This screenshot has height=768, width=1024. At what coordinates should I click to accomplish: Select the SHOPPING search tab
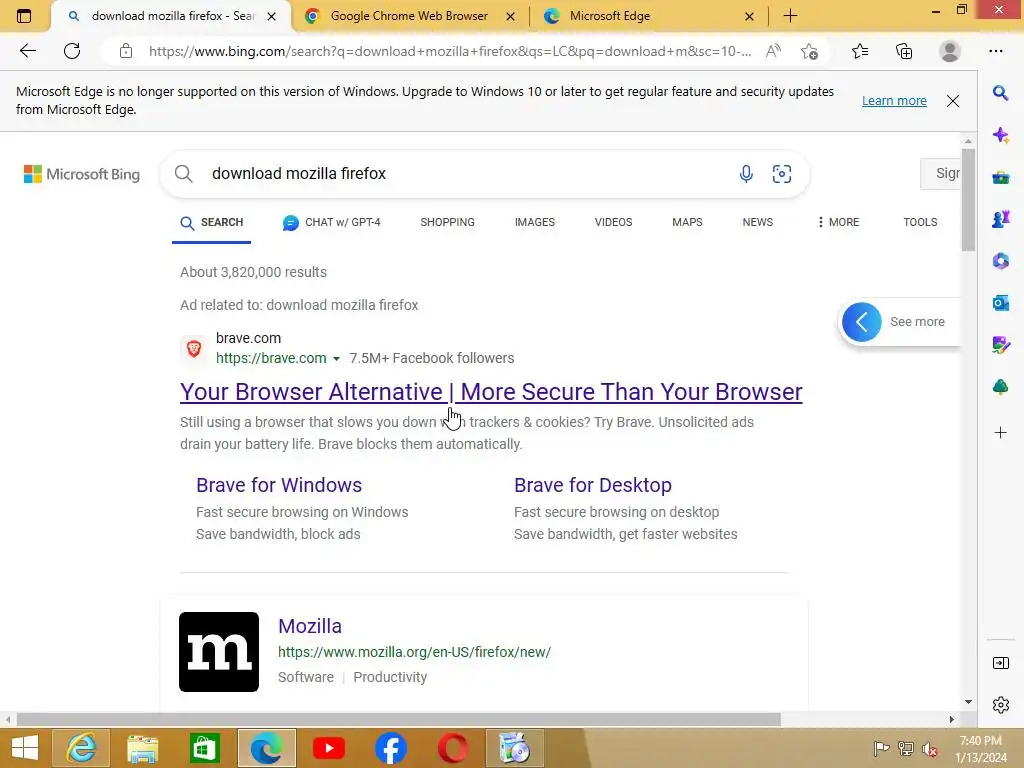coord(447,223)
